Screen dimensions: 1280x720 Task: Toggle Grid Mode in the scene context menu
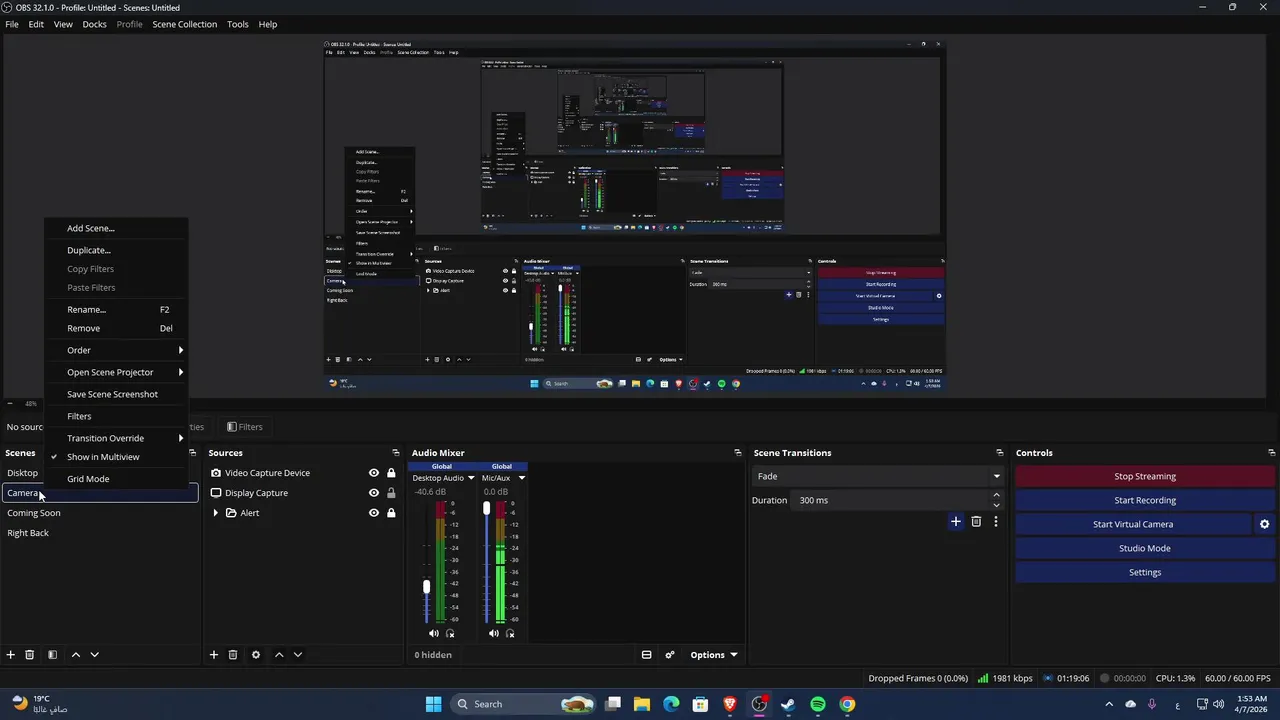(x=116, y=479)
